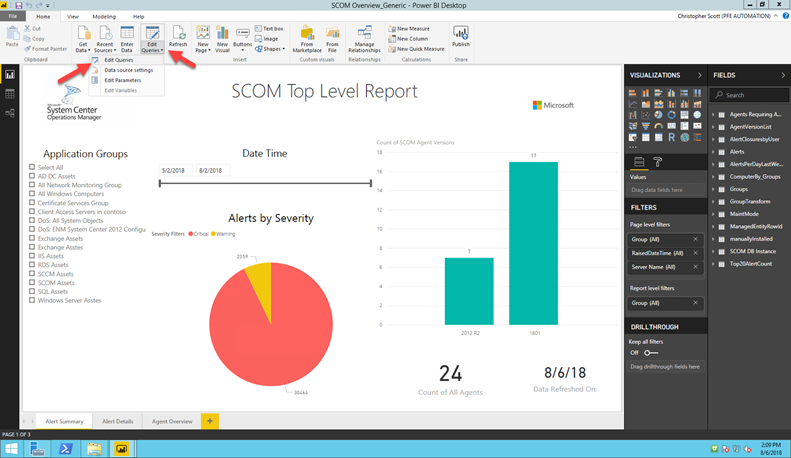791x458 pixels.
Task: Create a New Measure
Action: (x=409, y=29)
